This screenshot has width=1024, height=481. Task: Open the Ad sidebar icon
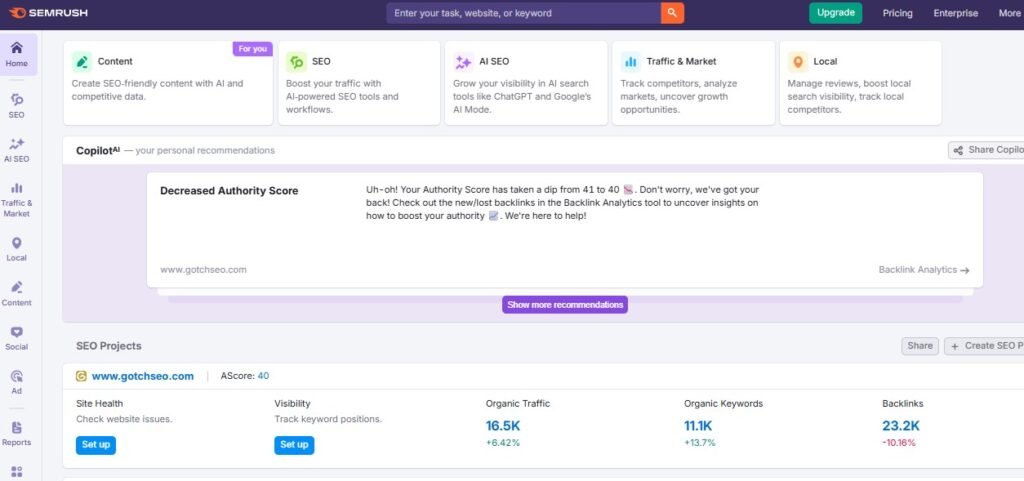[17, 376]
